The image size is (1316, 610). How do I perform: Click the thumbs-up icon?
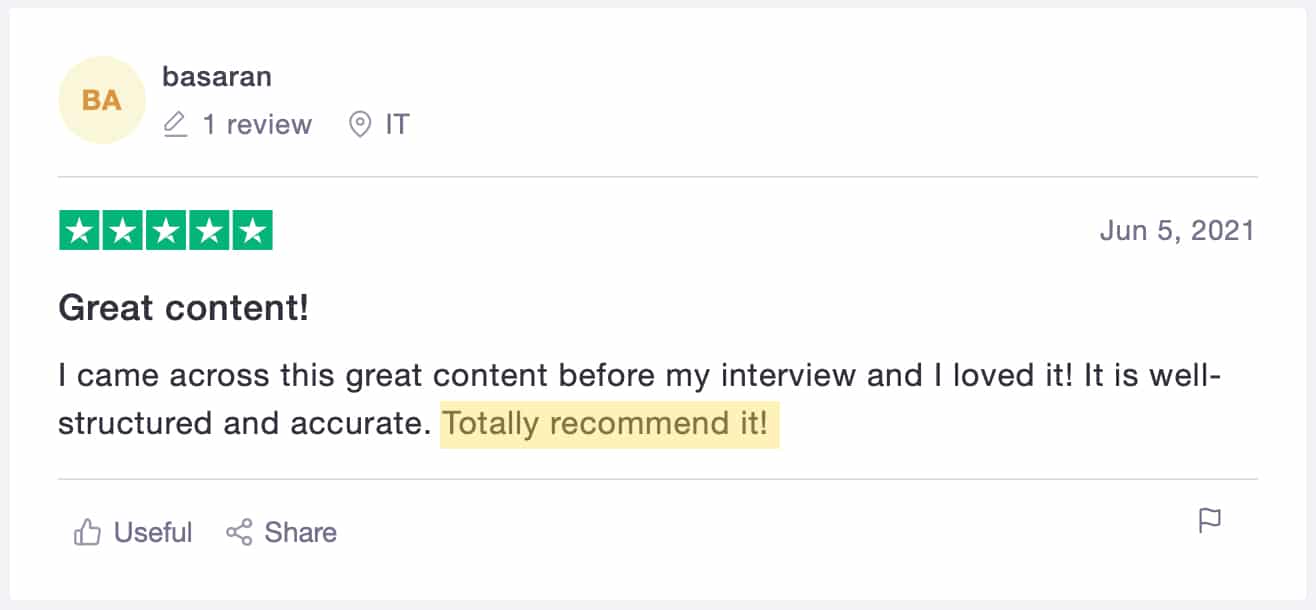click(x=87, y=532)
